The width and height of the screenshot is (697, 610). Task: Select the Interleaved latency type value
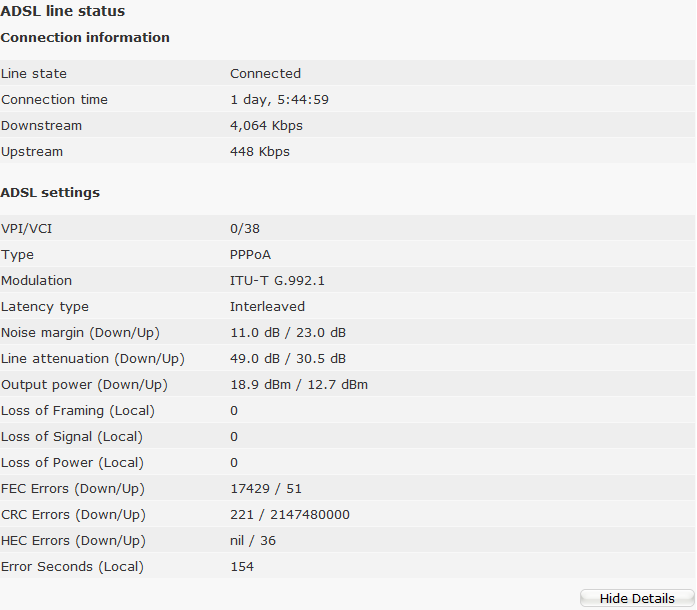click(x=267, y=306)
